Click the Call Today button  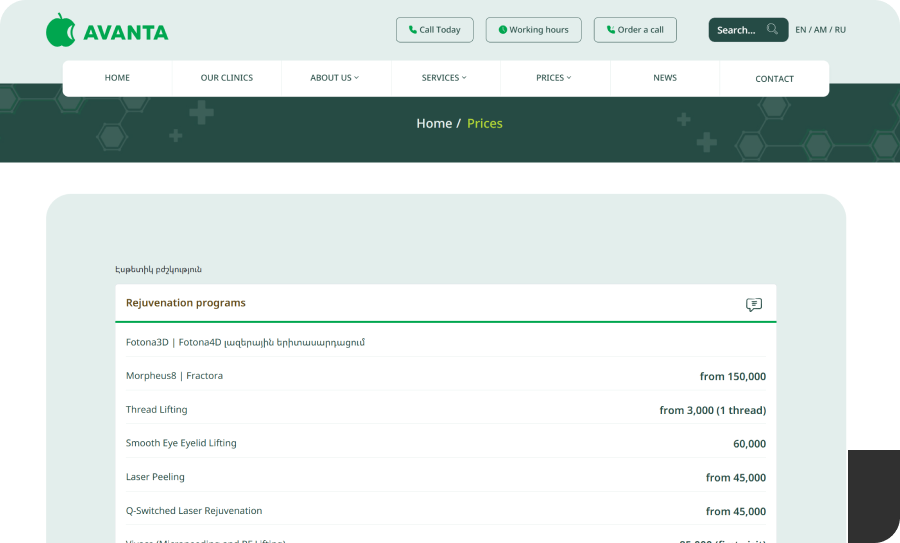(x=435, y=30)
